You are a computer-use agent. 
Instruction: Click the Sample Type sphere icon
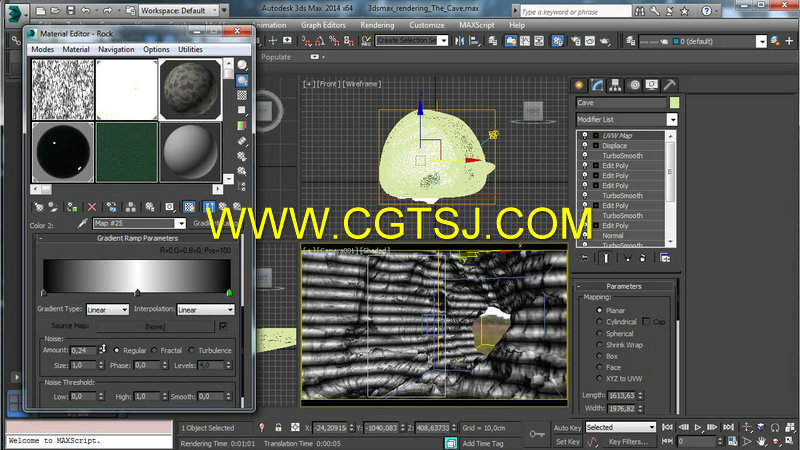tap(242, 65)
